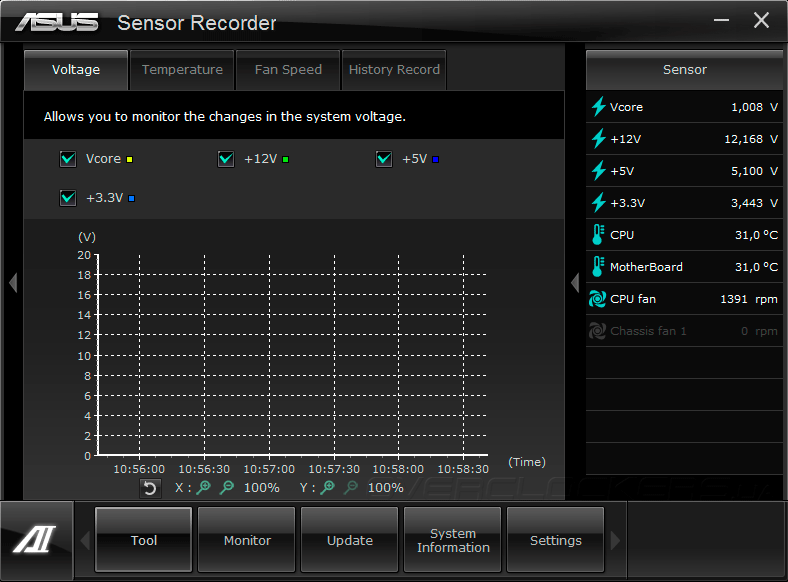
Task: Click the +5V lightning bolt sensor icon
Action: click(598, 171)
